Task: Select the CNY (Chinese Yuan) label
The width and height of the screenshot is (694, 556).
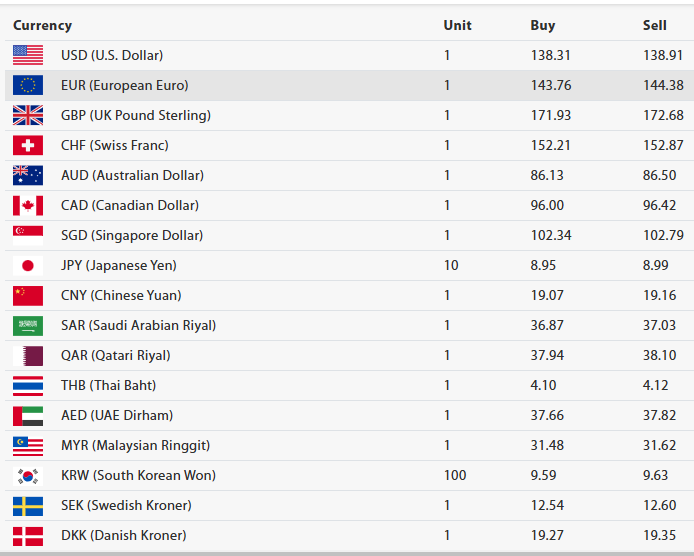Action: [121, 295]
